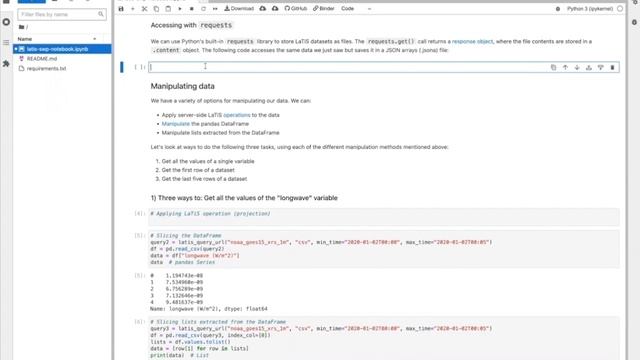Click the 'Slicing lists extracted' code cell
This screenshot has width=640, height=360.
point(384,338)
